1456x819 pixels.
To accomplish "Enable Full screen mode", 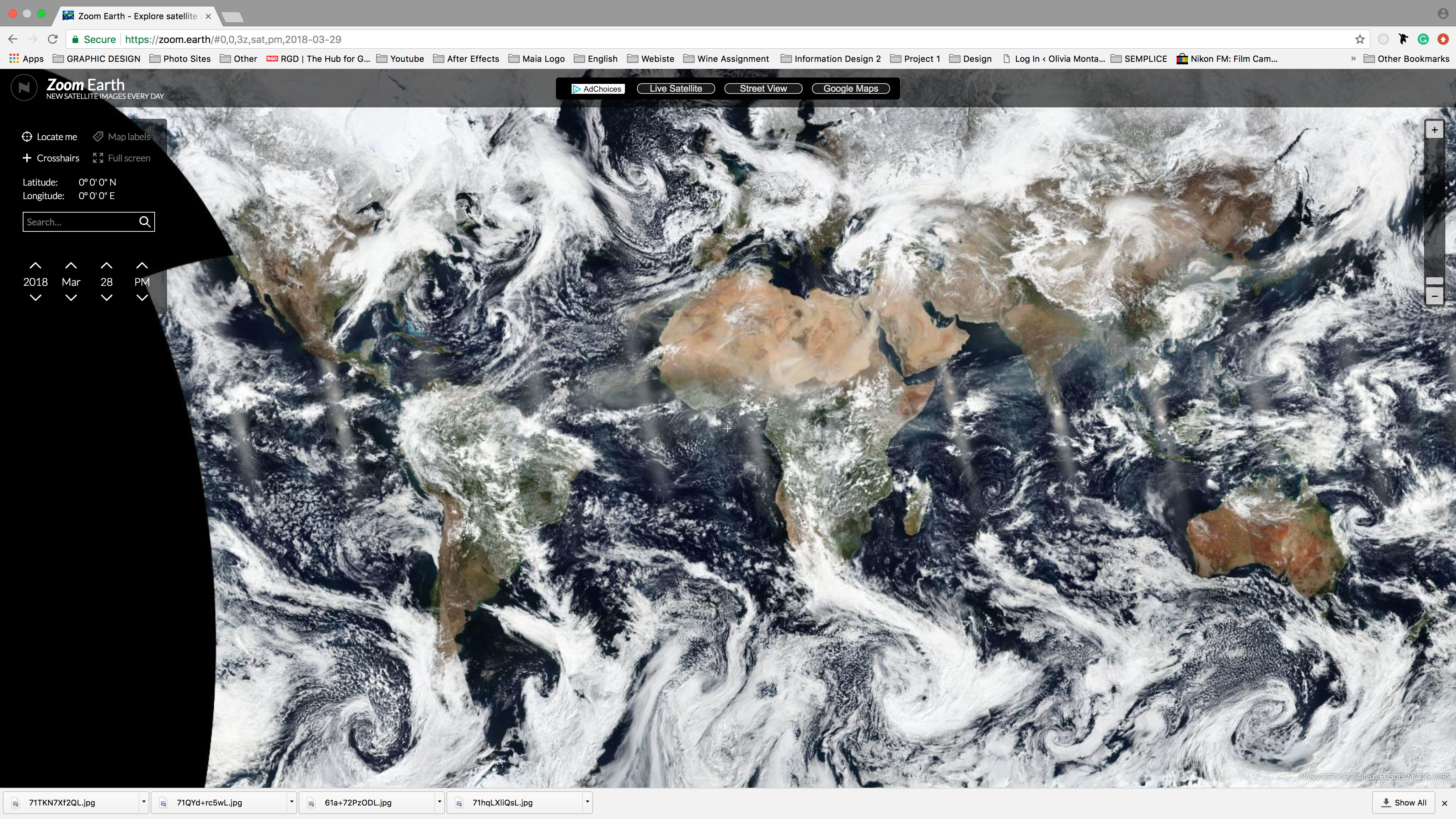I will click(122, 158).
